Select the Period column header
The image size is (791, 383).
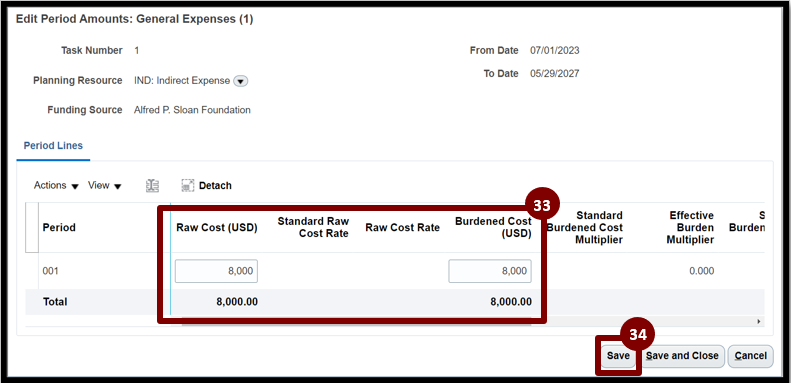tap(59, 228)
